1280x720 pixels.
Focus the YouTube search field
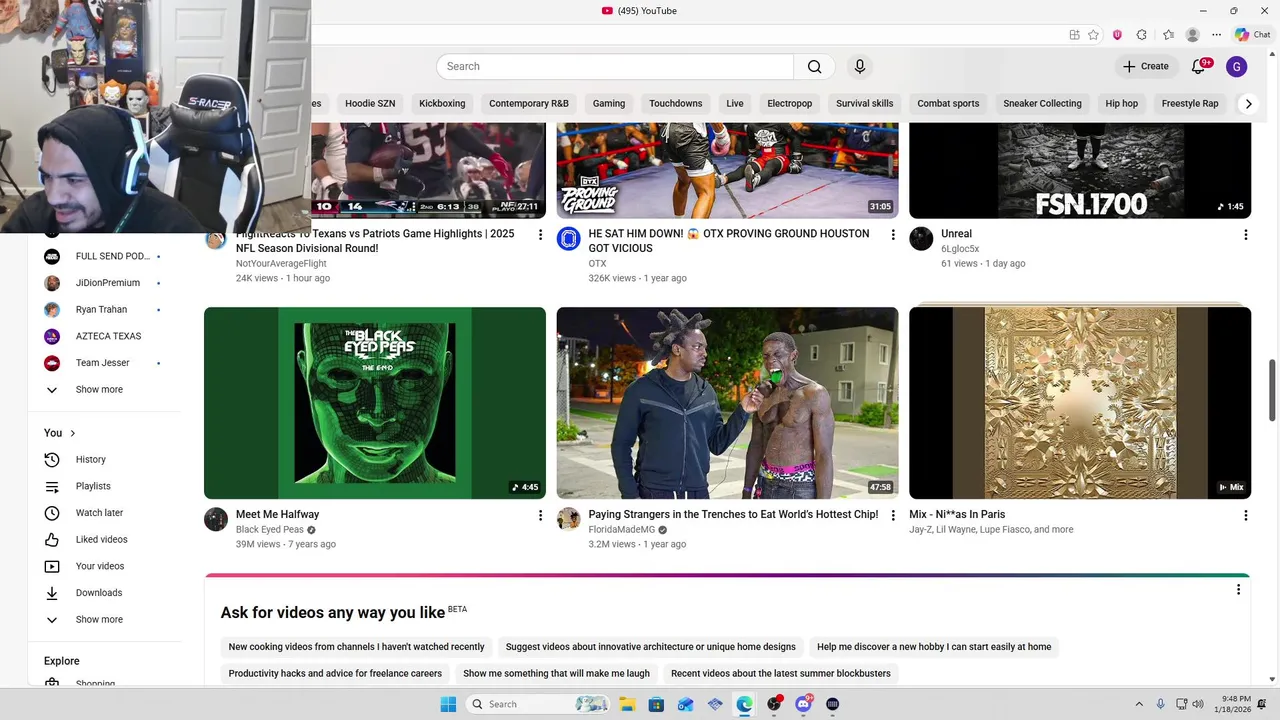pos(615,67)
